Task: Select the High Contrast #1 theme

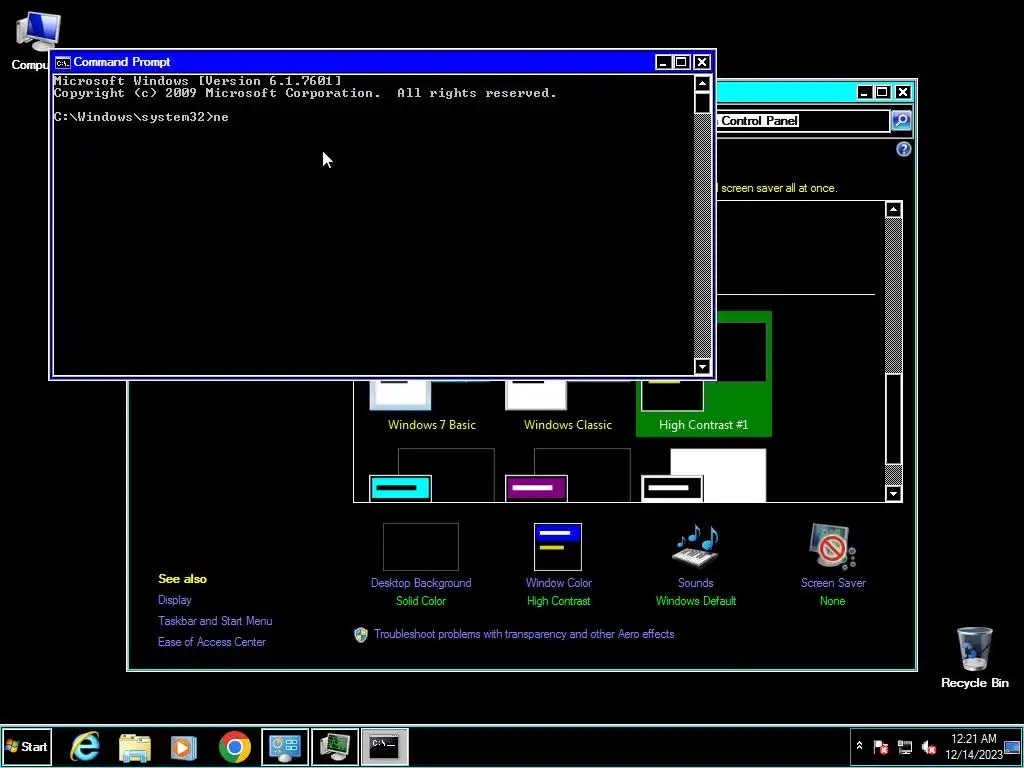Action: pos(703,376)
